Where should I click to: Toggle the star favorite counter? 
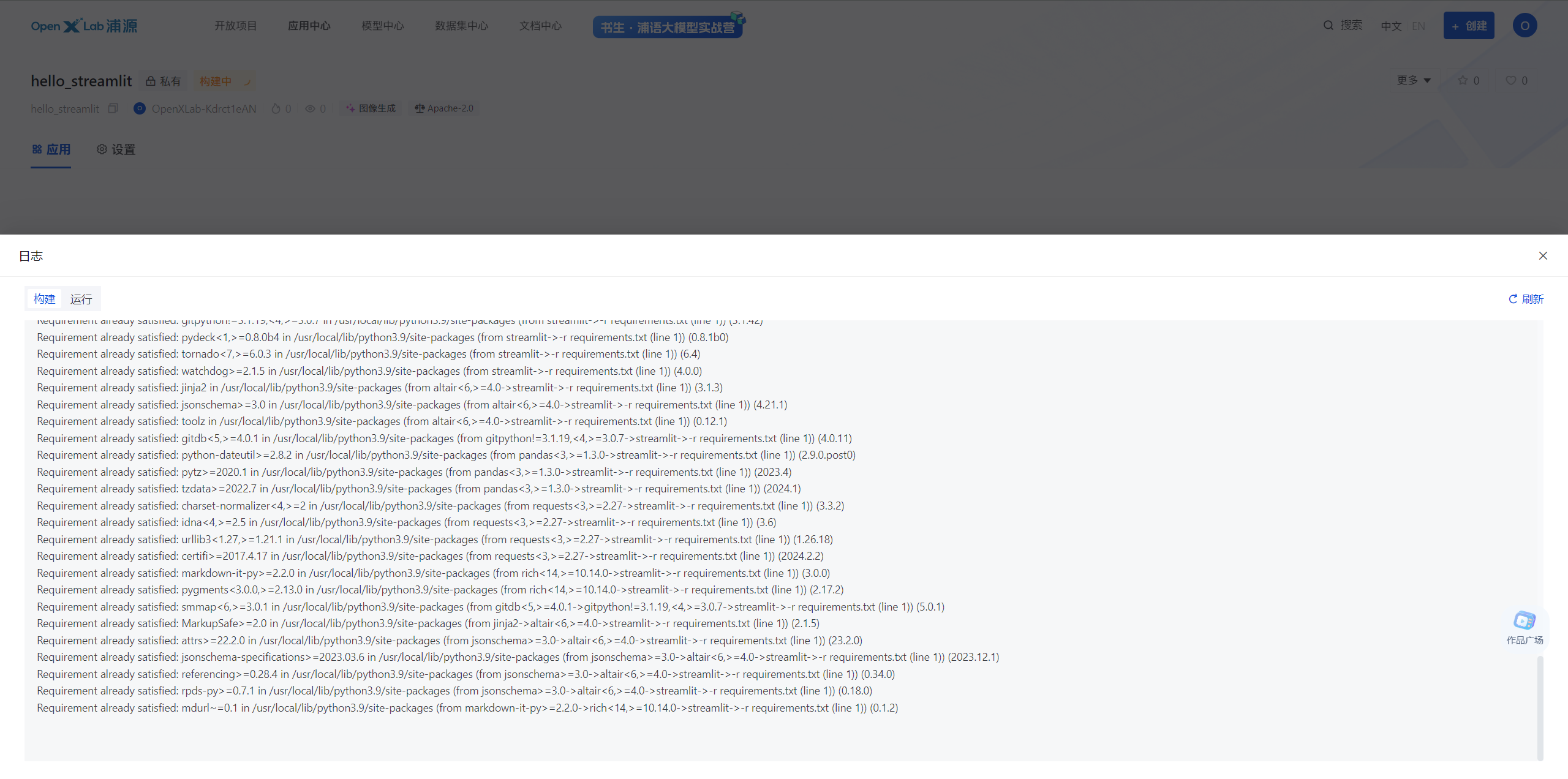coord(1468,80)
